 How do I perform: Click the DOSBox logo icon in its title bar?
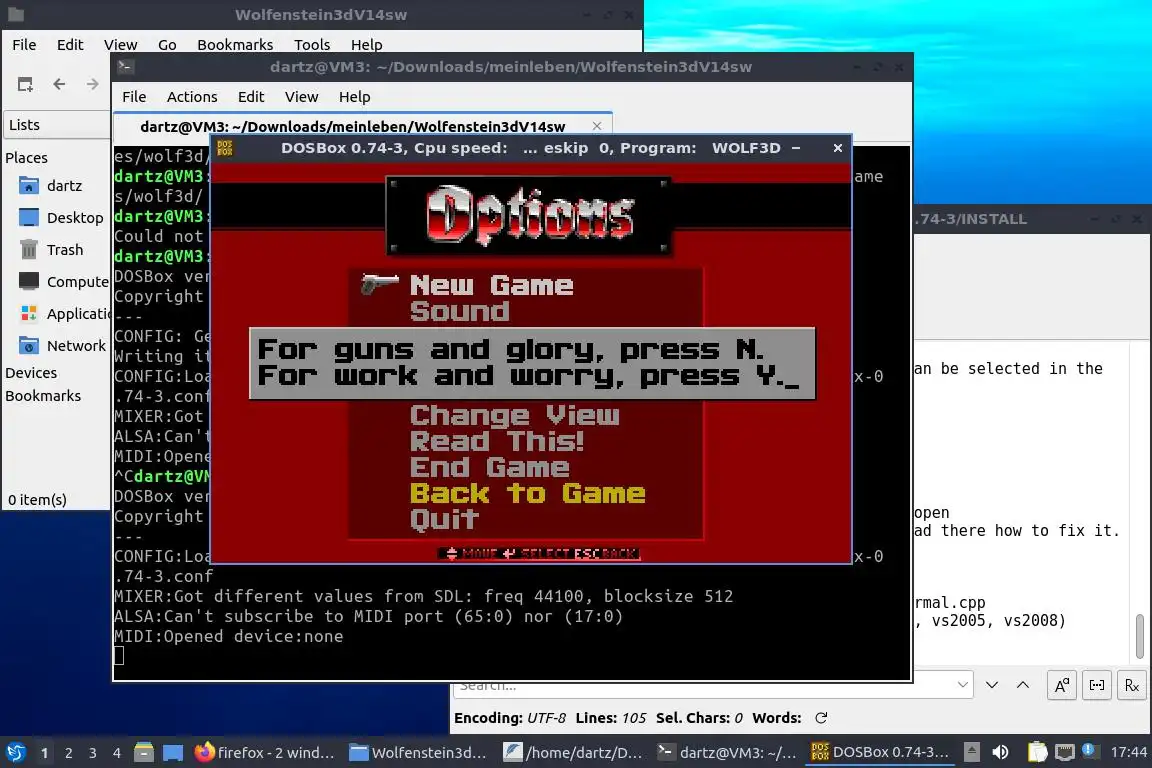tap(225, 148)
